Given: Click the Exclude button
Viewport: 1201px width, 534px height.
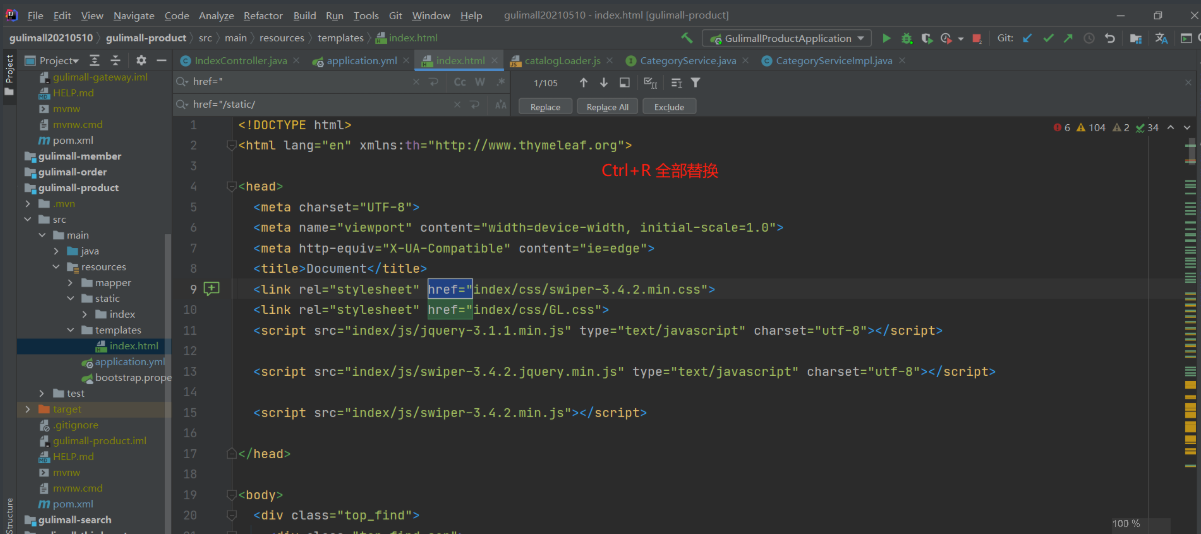Looking at the screenshot, I should 669,106.
